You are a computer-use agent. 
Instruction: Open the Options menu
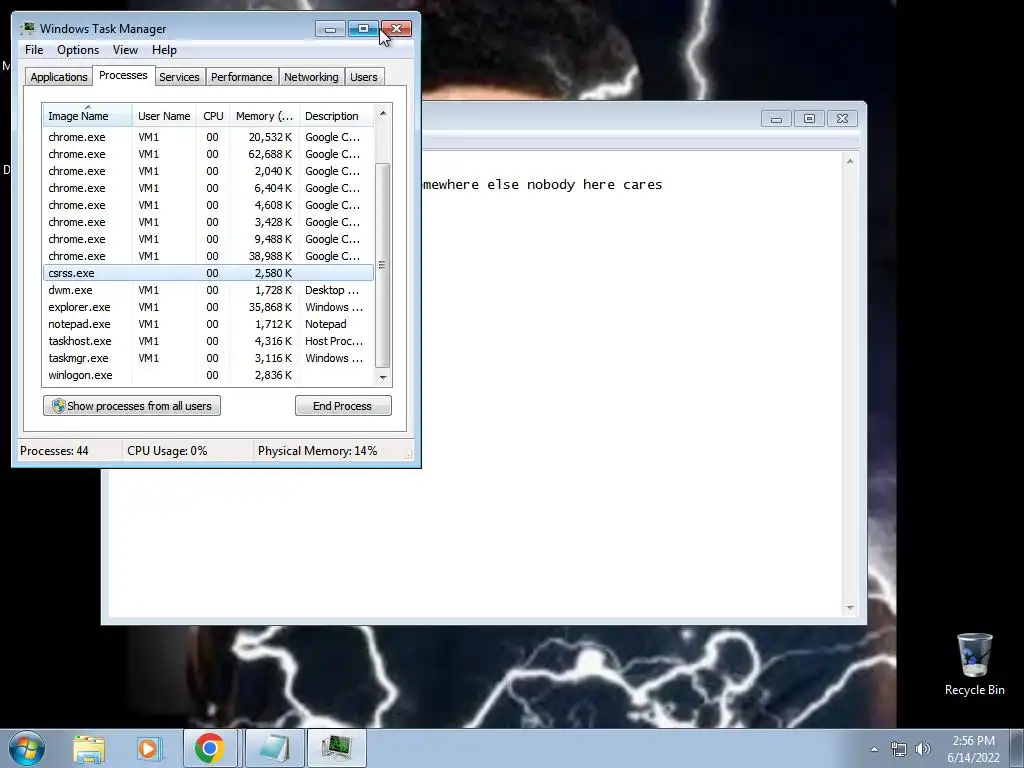coord(78,50)
